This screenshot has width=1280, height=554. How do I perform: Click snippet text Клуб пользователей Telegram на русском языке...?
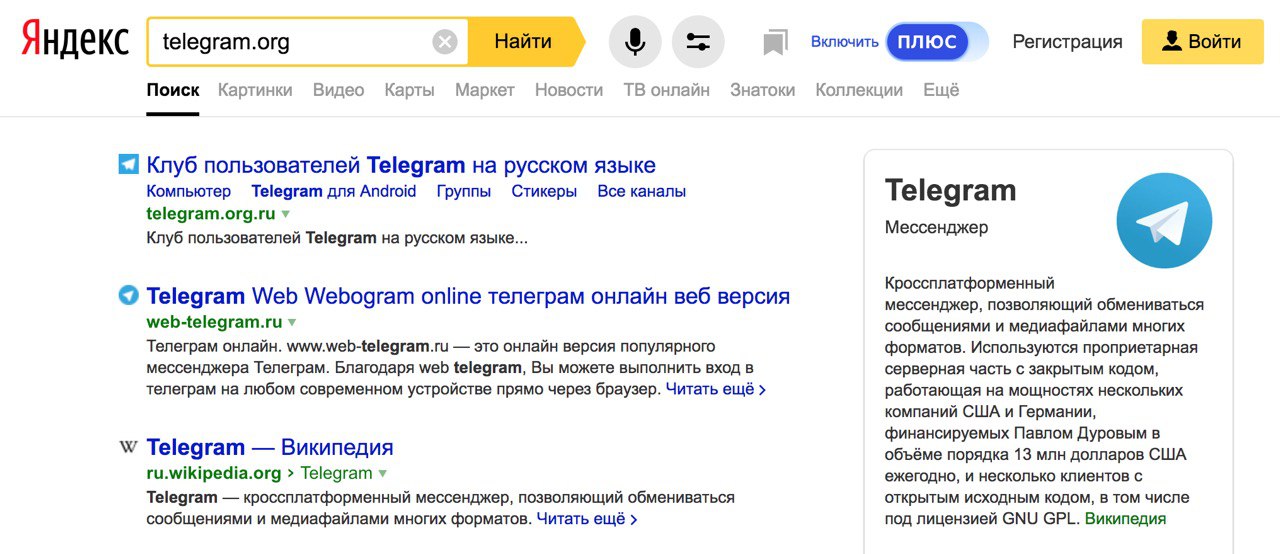337,238
